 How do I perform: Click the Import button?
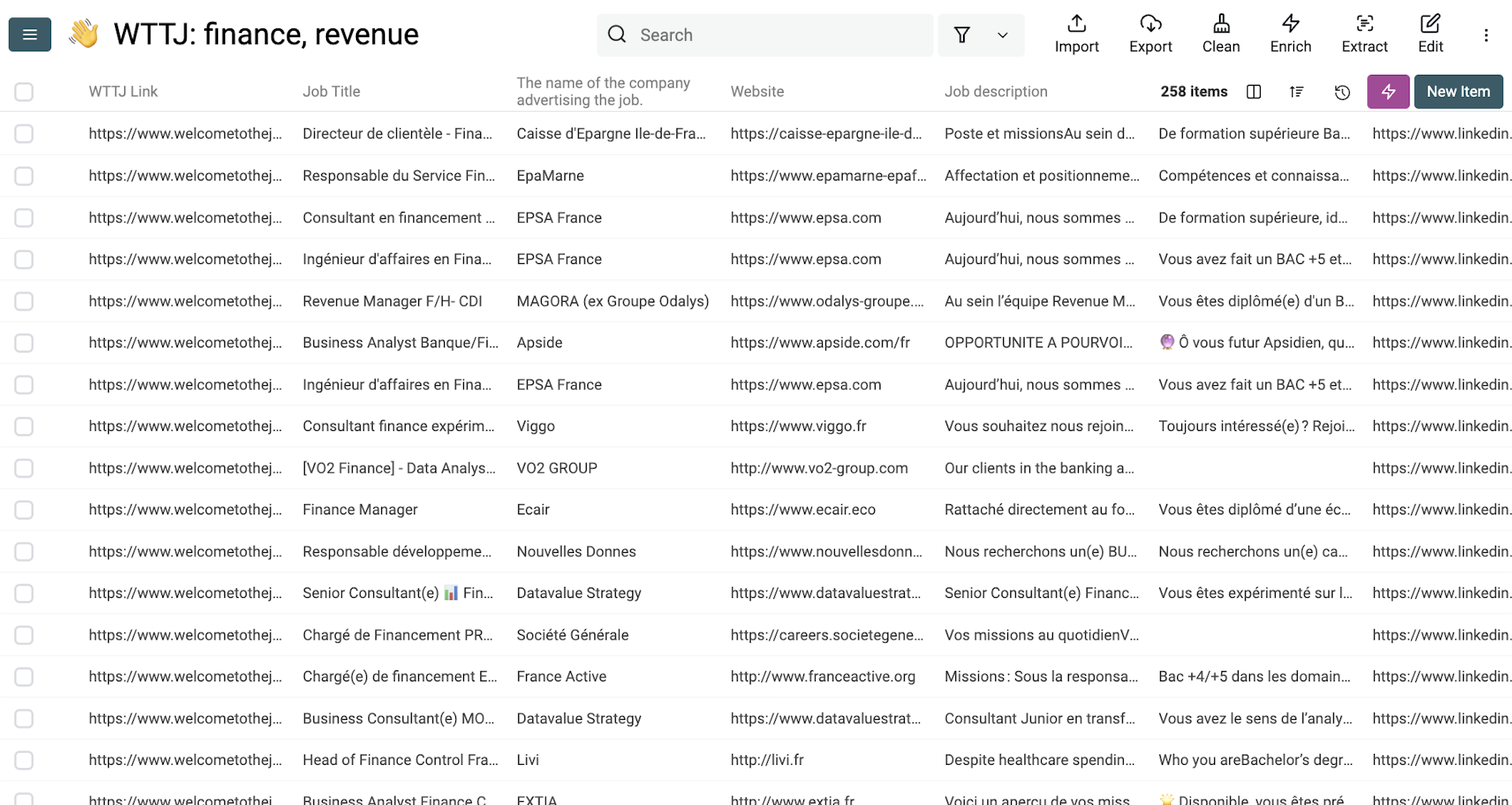pos(1077,35)
